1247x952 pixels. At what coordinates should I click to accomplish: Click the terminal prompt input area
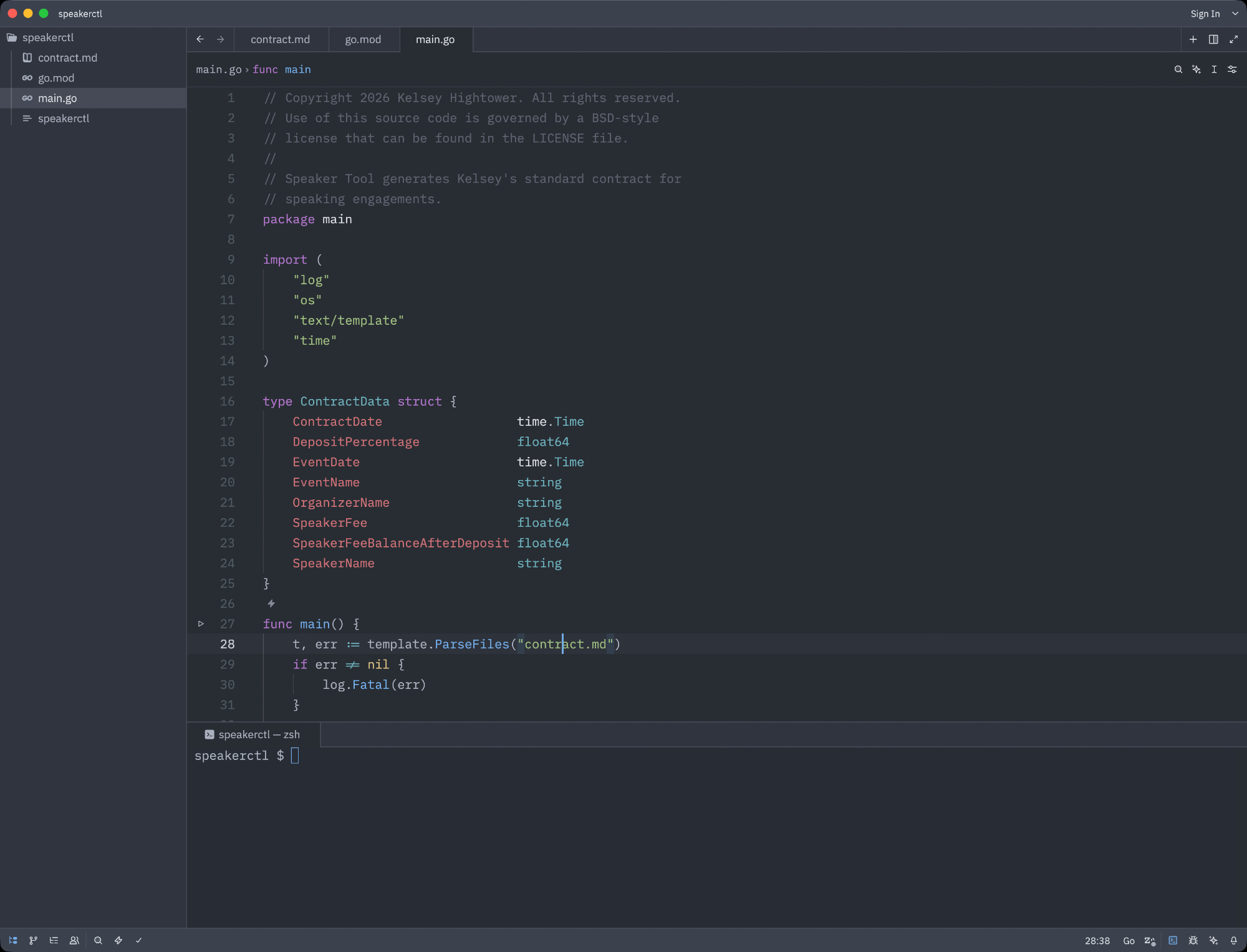[295, 756]
